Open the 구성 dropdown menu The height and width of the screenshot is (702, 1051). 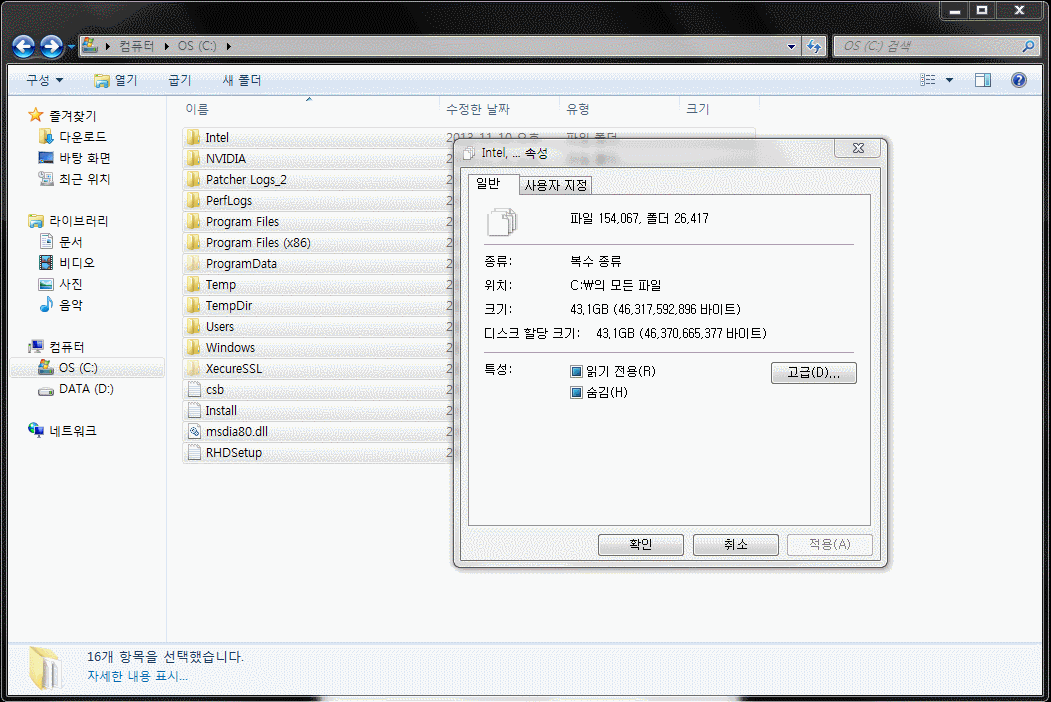tap(44, 80)
